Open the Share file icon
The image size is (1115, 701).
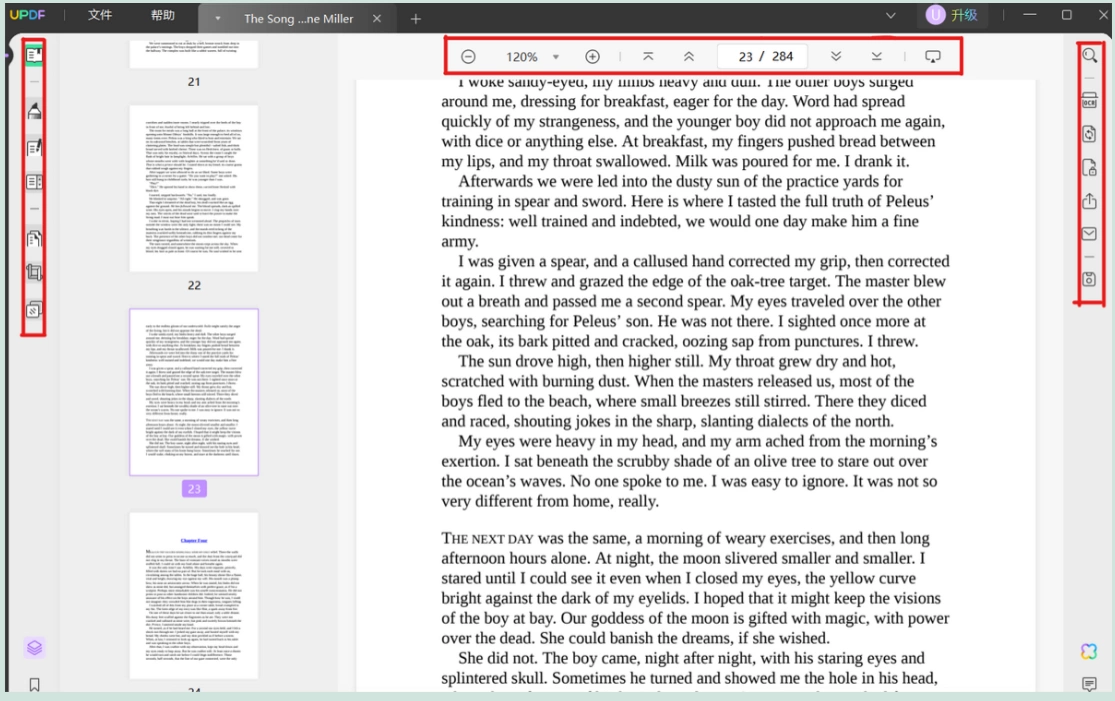coord(1089,201)
